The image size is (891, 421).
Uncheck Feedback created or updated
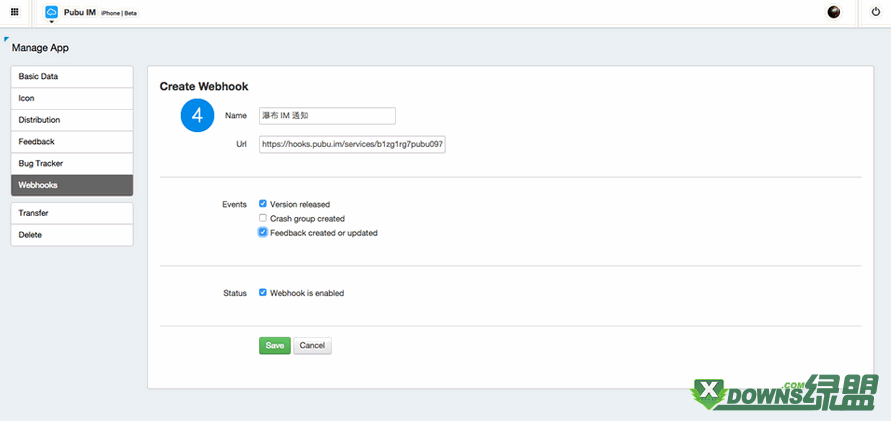tap(263, 232)
